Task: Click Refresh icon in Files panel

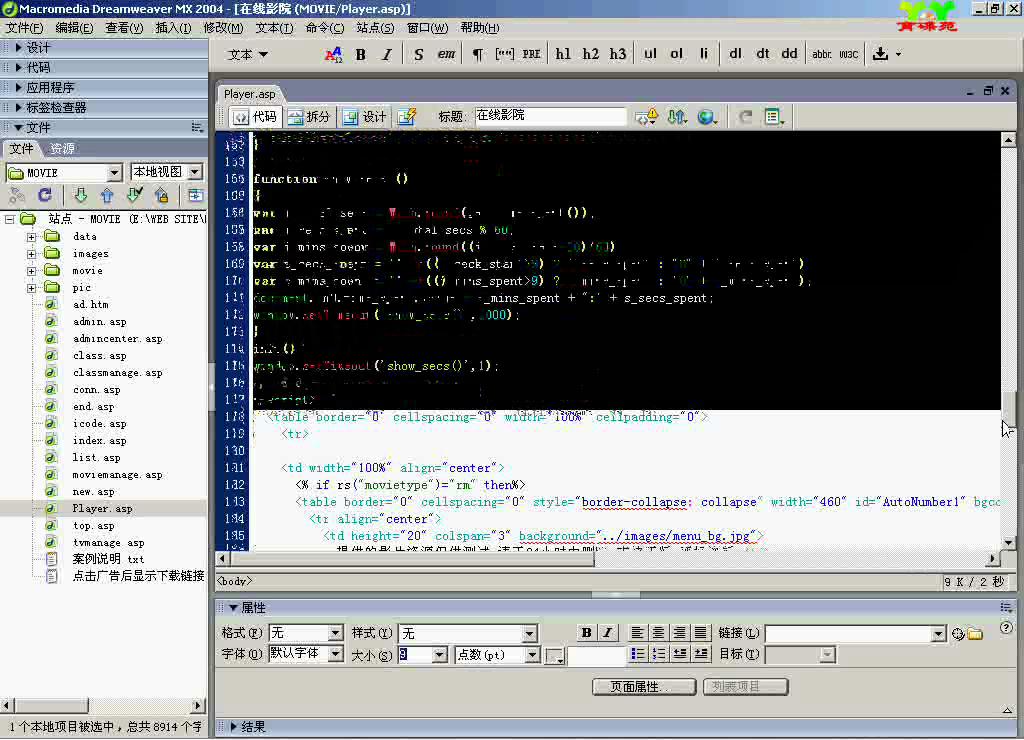Action: pos(44,195)
